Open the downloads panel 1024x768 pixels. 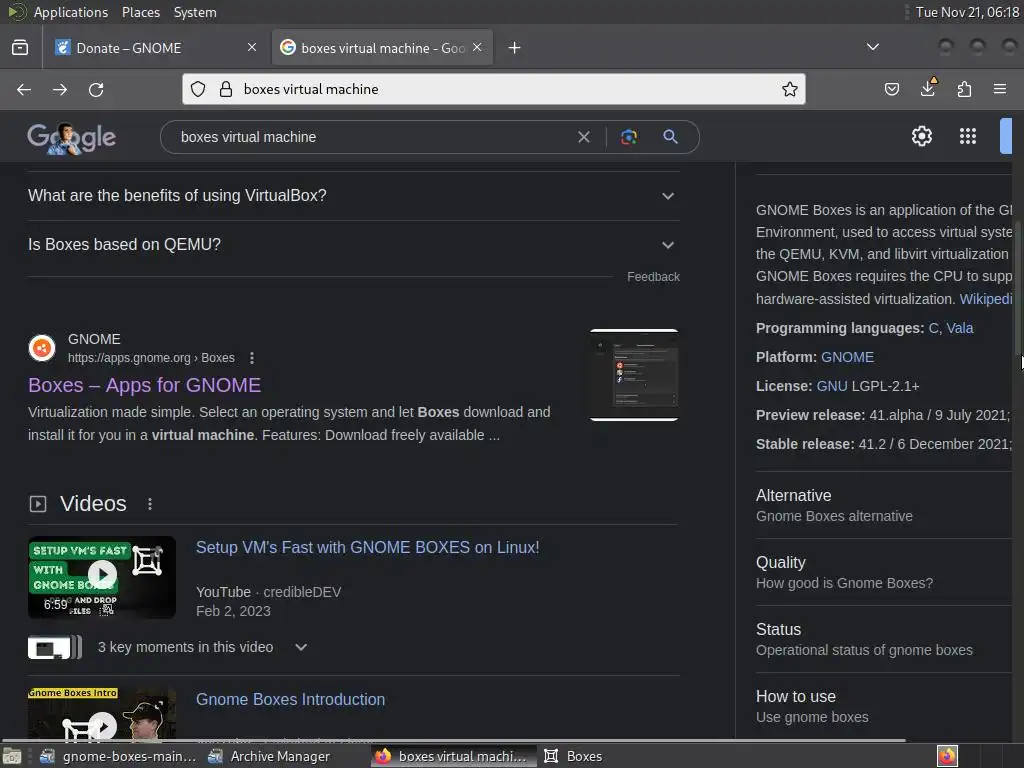pyautogui.click(x=928, y=88)
